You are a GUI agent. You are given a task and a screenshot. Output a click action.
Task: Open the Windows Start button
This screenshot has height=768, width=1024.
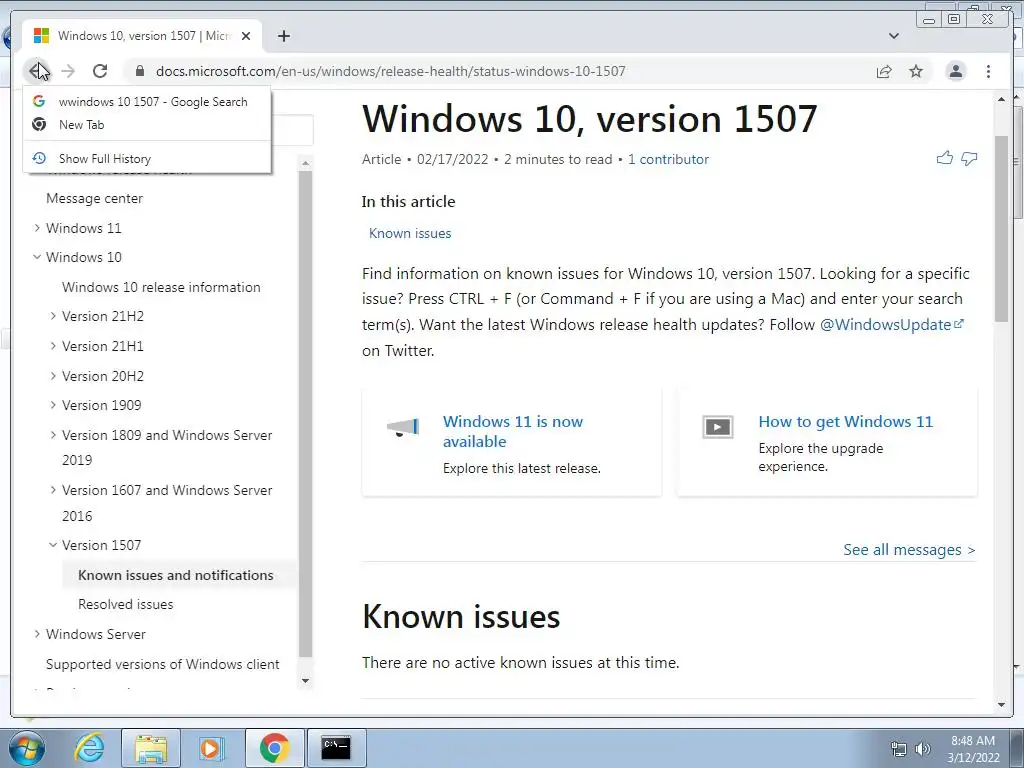(26, 748)
